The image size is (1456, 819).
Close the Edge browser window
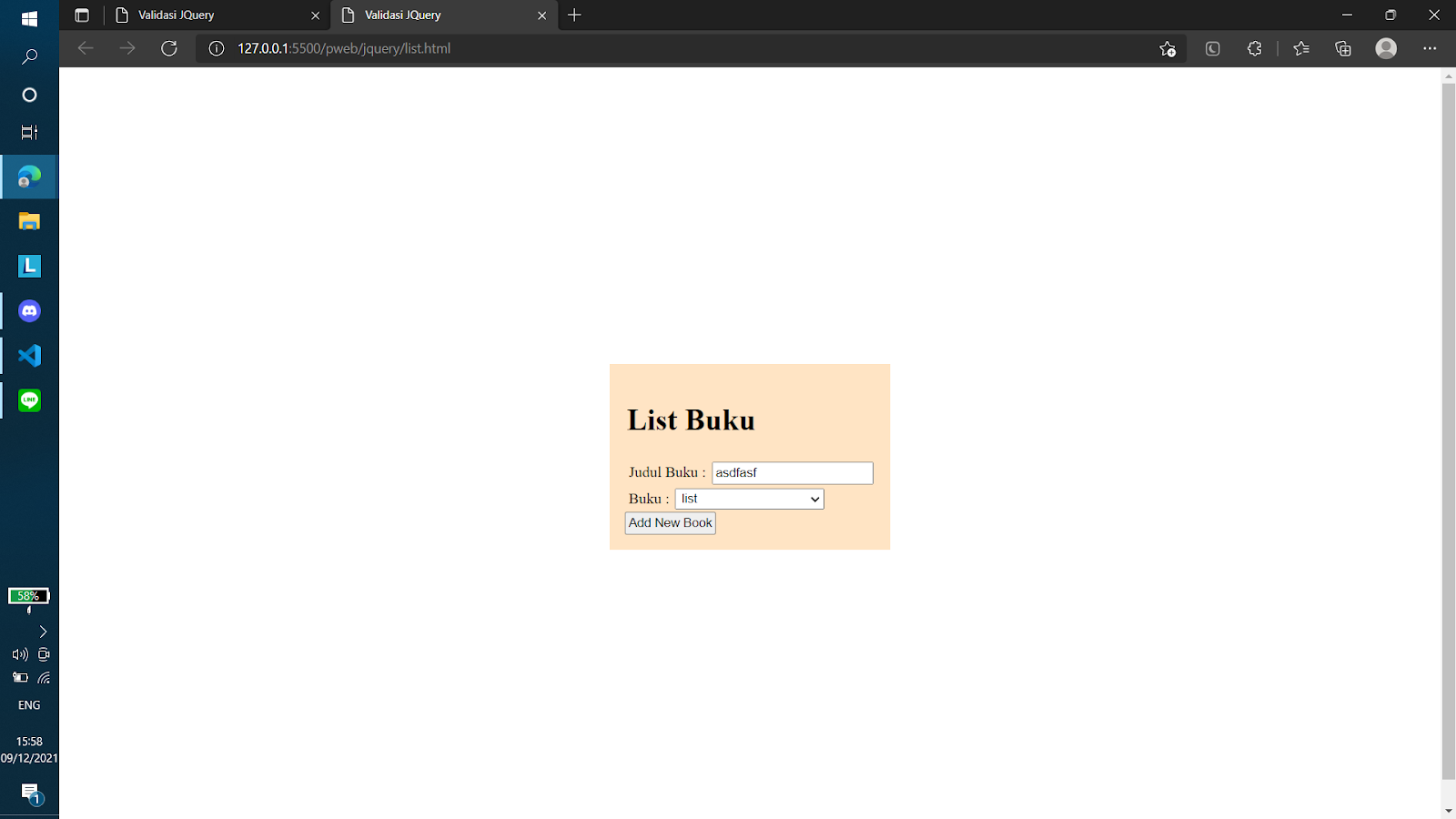click(x=1434, y=15)
